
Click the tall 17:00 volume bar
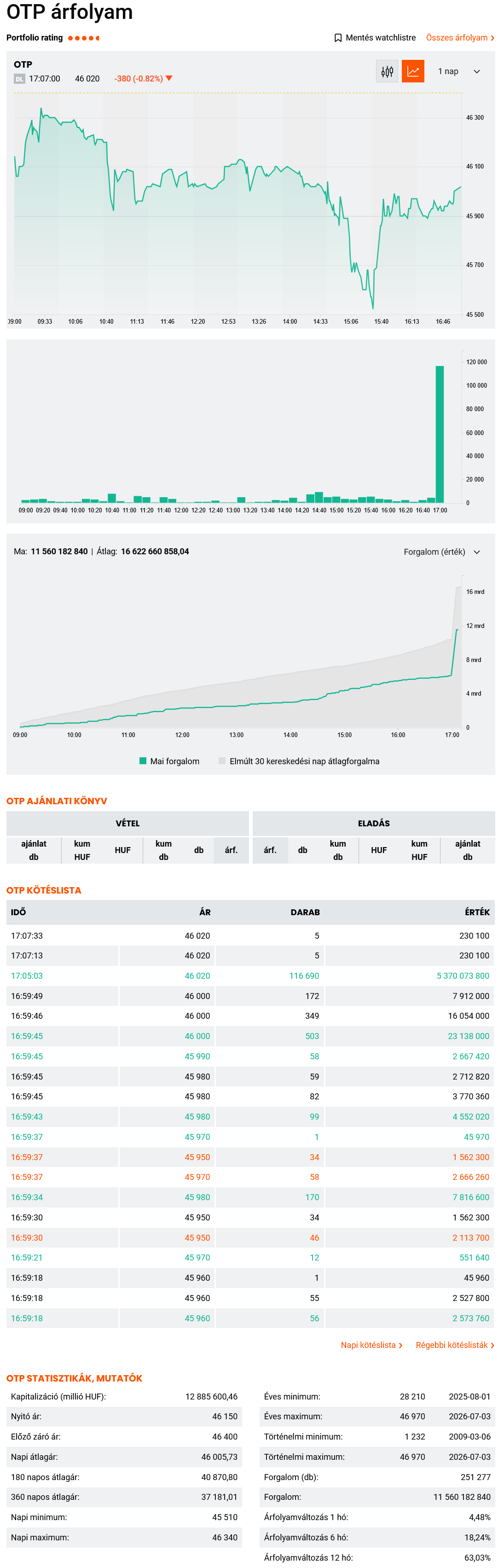click(x=440, y=435)
